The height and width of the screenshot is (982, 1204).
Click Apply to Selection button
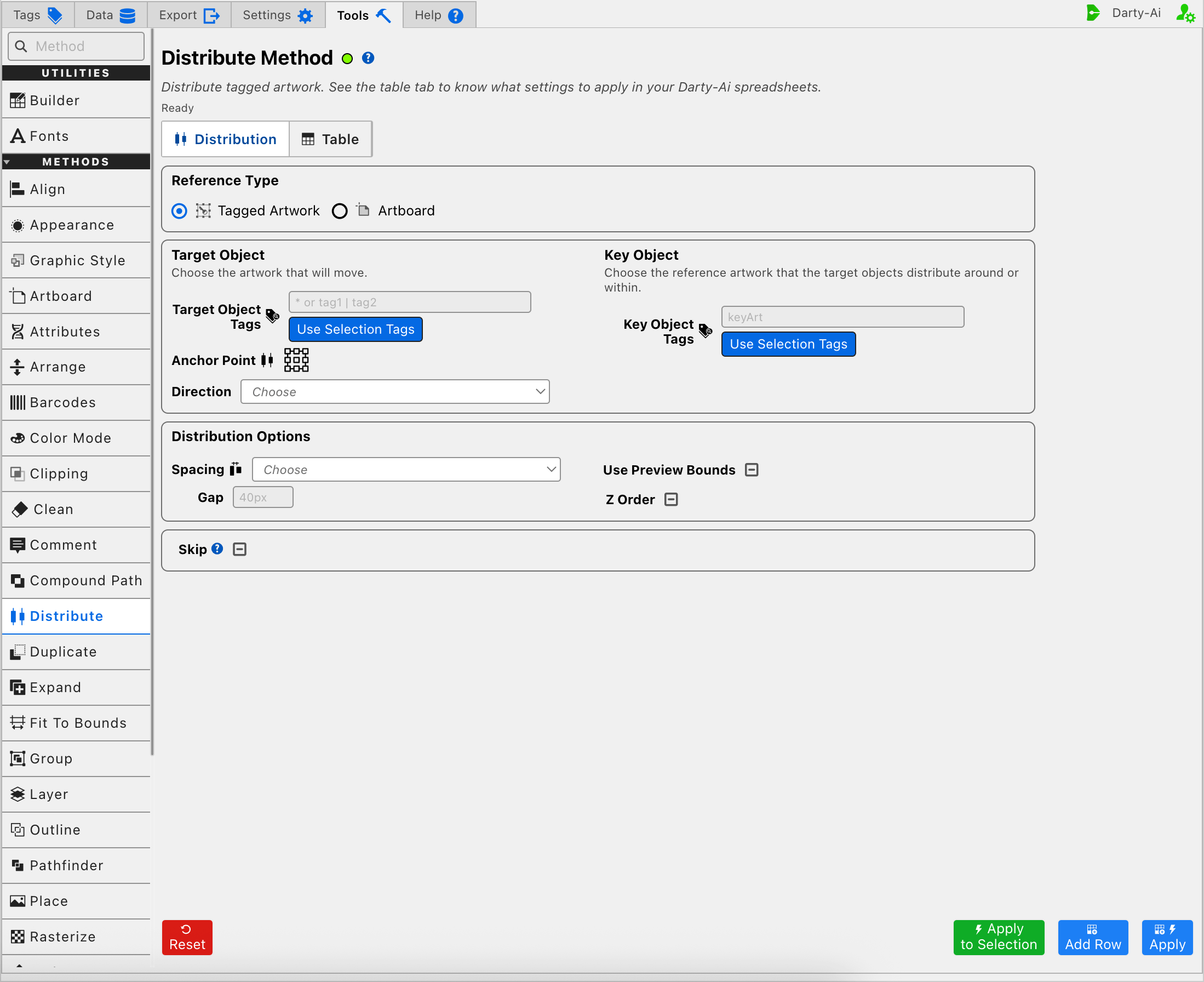999,937
